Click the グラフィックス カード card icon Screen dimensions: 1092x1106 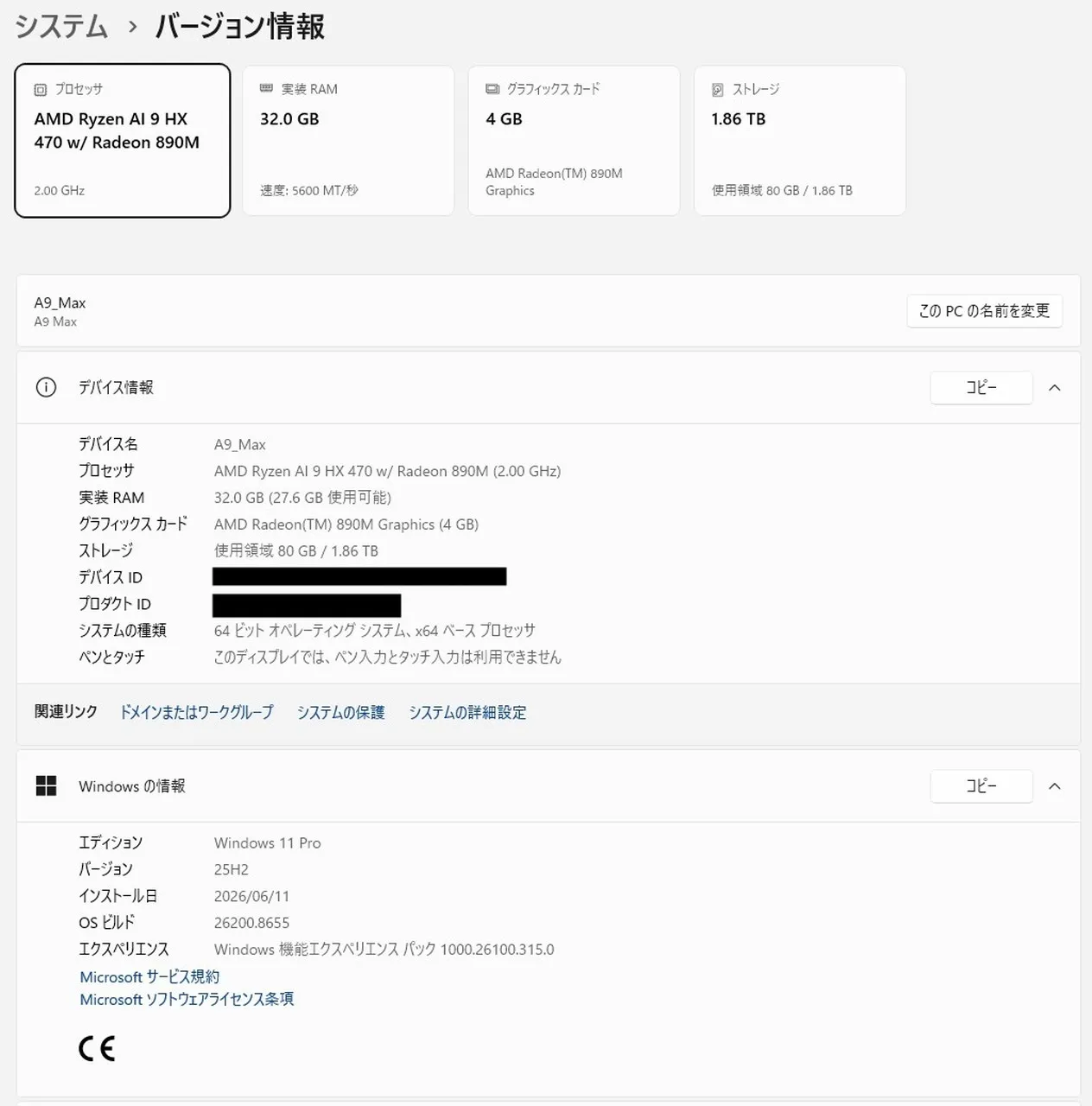tap(492, 89)
